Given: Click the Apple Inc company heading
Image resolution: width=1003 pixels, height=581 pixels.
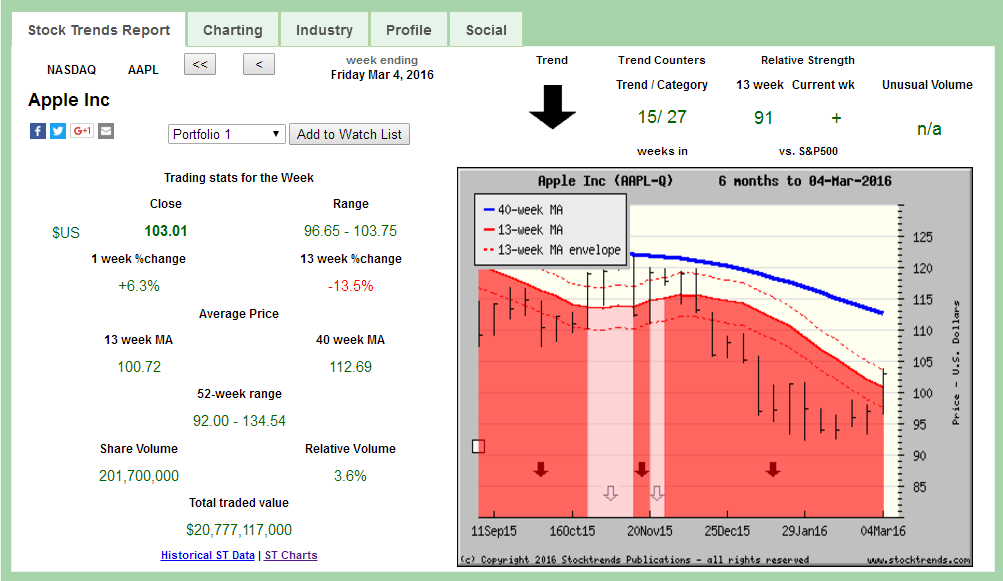Looking at the screenshot, I should [69, 100].
